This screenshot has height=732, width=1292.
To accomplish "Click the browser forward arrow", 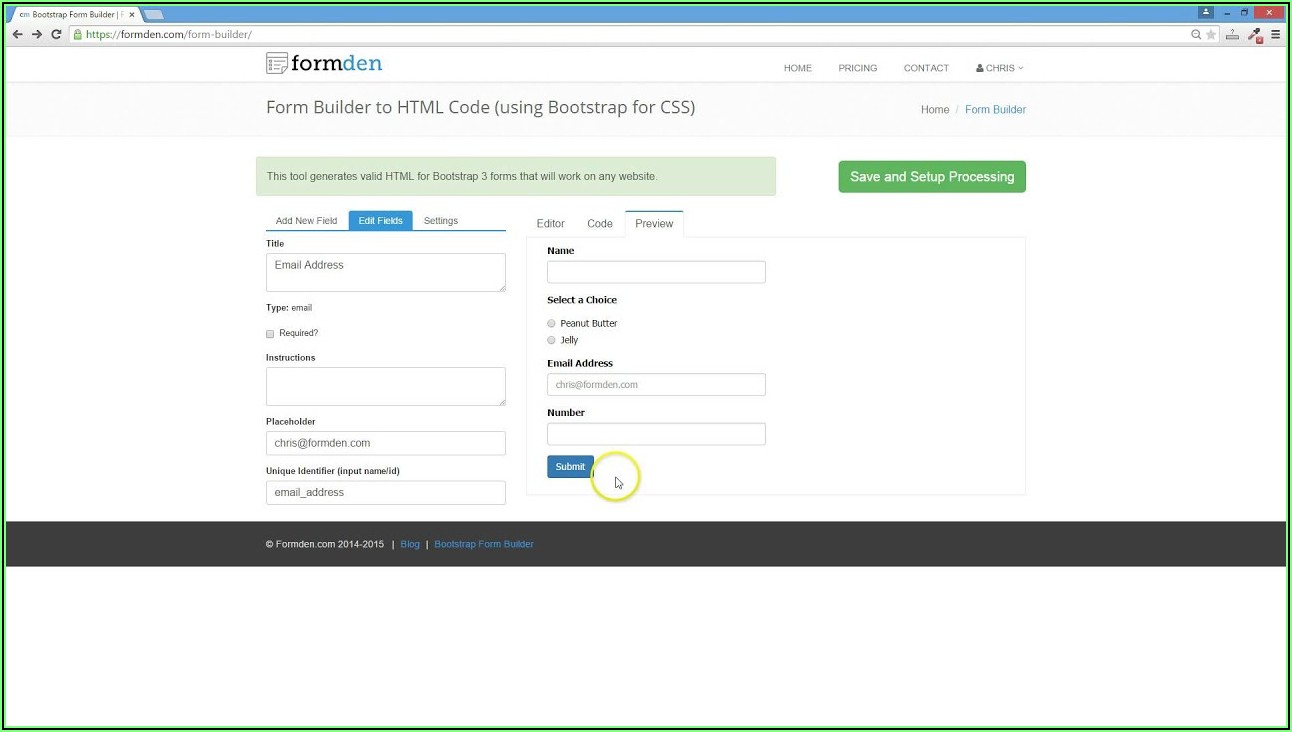I will (x=37, y=34).
